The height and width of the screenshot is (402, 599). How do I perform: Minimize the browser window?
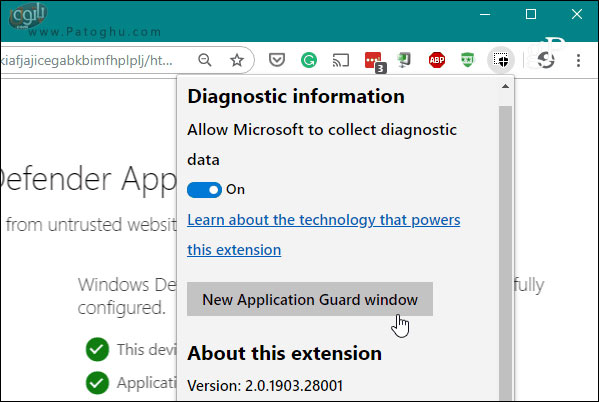(x=485, y=15)
